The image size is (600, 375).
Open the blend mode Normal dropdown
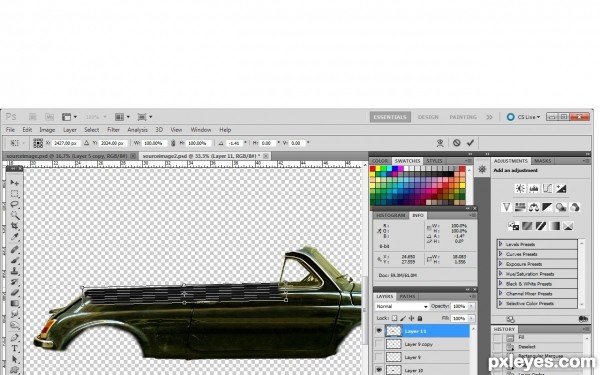click(x=402, y=306)
